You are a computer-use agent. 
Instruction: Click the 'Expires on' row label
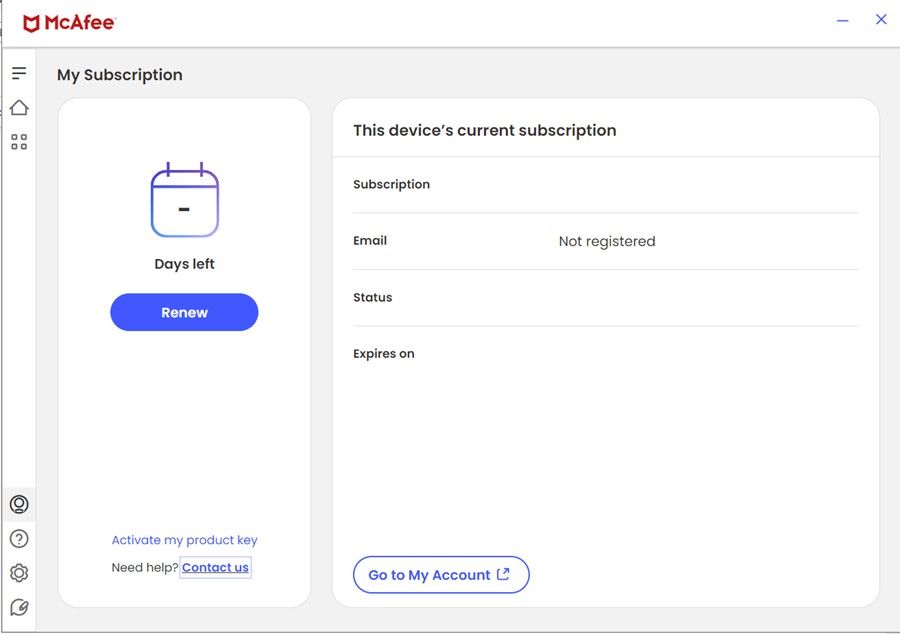383,354
